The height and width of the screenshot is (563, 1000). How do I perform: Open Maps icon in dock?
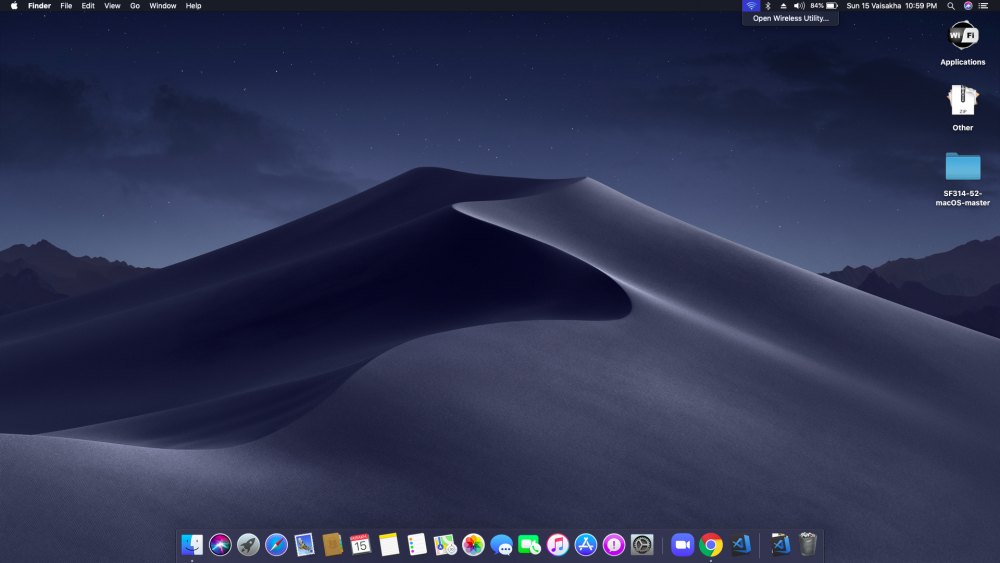(x=445, y=545)
